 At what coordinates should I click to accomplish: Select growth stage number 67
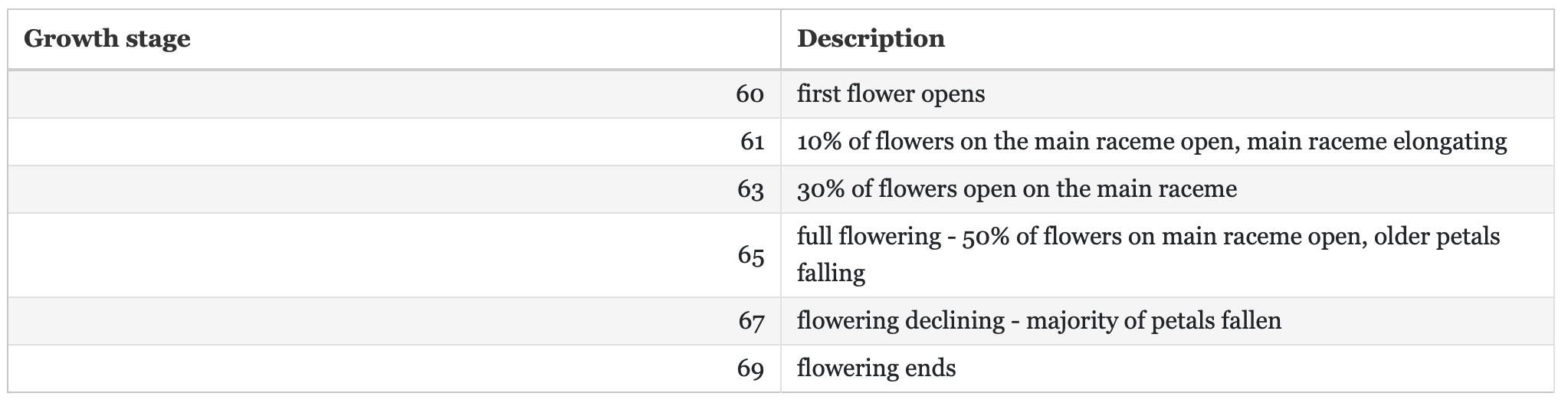751,321
